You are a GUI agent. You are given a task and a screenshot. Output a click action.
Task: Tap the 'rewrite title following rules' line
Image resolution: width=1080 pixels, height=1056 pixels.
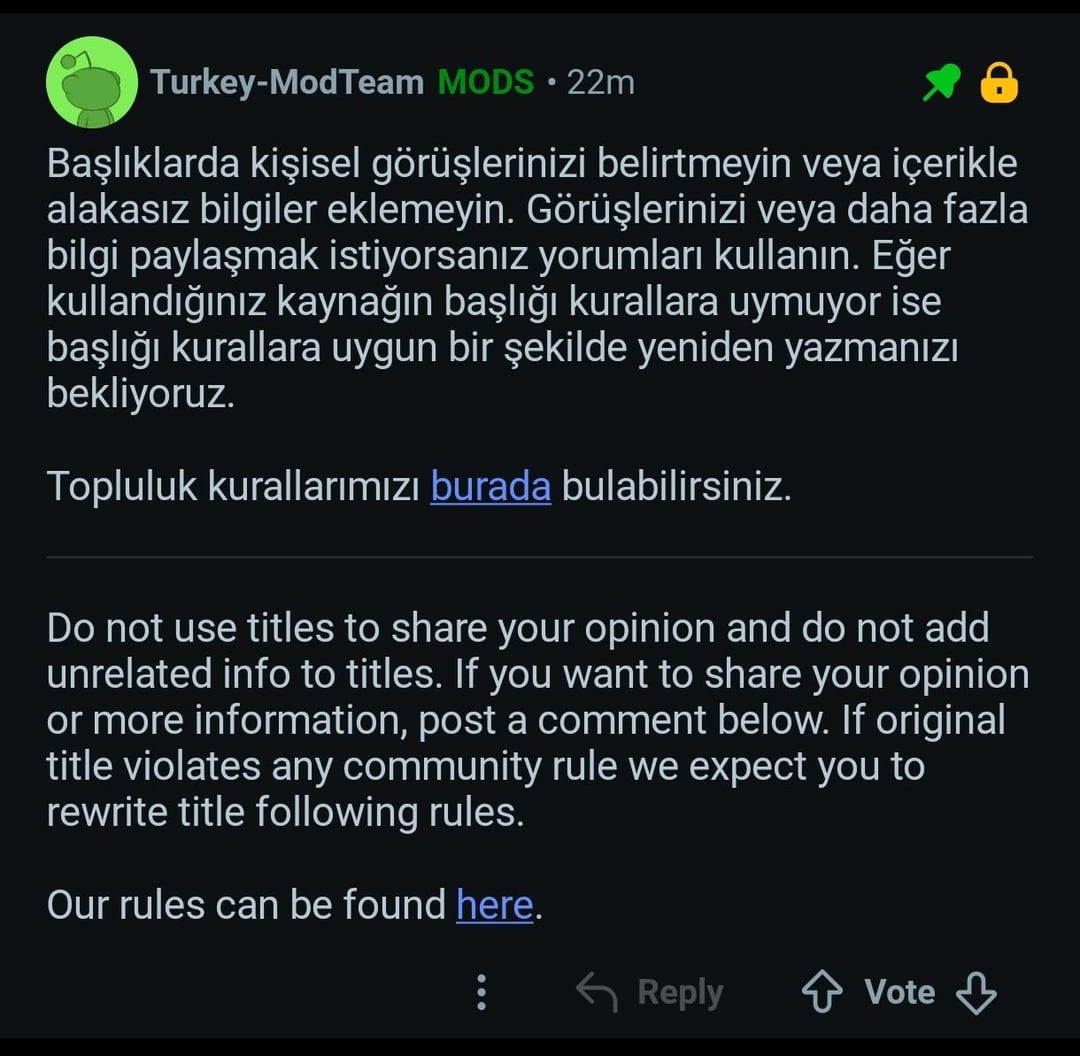285,812
